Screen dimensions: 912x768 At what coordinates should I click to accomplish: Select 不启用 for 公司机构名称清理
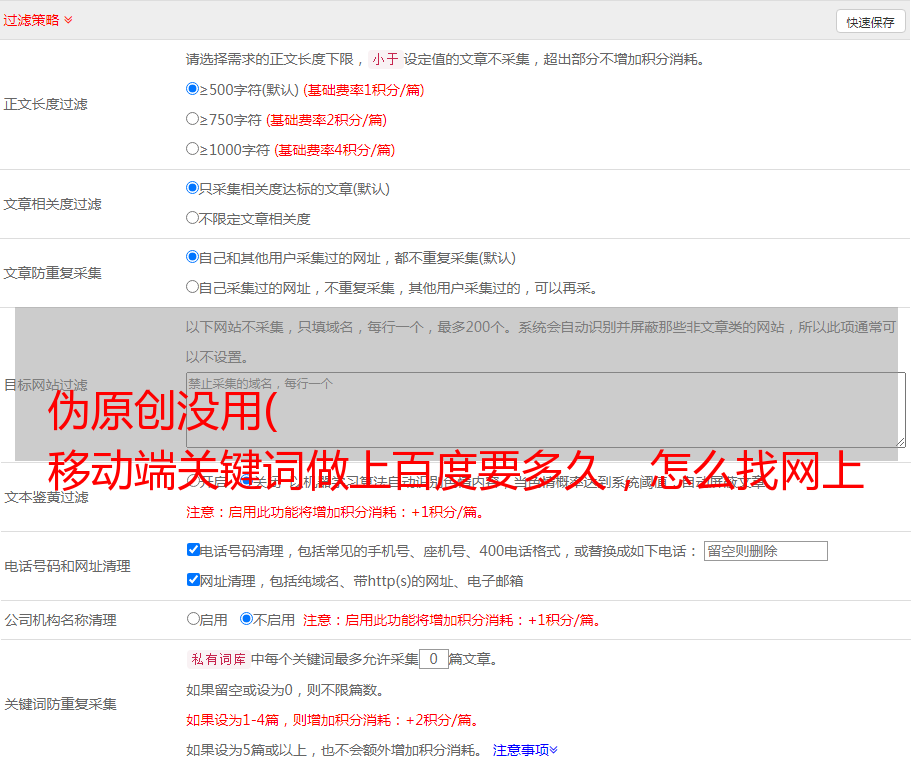(x=246, y=619)
